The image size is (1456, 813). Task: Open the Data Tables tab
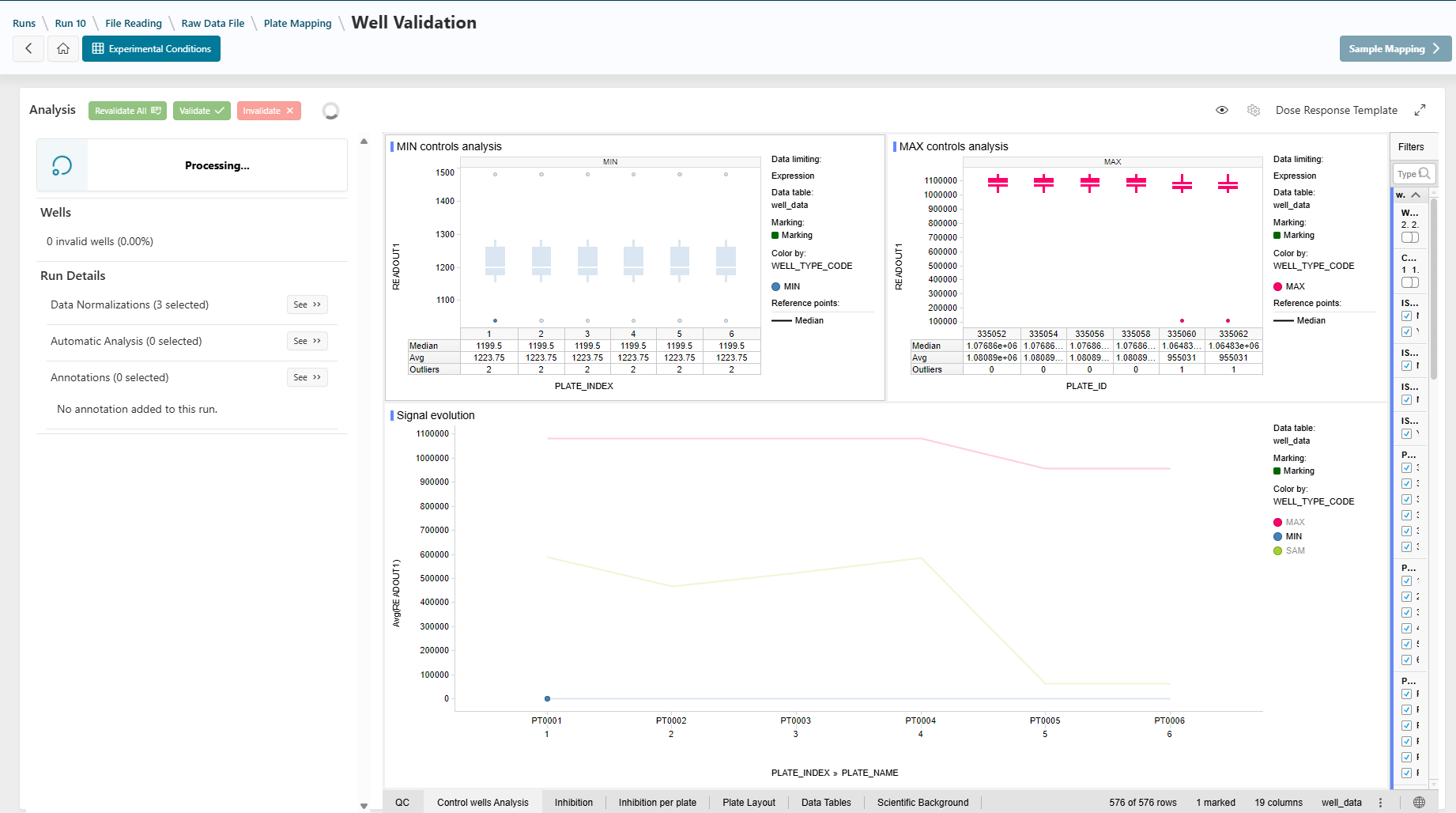pos(826,802)
